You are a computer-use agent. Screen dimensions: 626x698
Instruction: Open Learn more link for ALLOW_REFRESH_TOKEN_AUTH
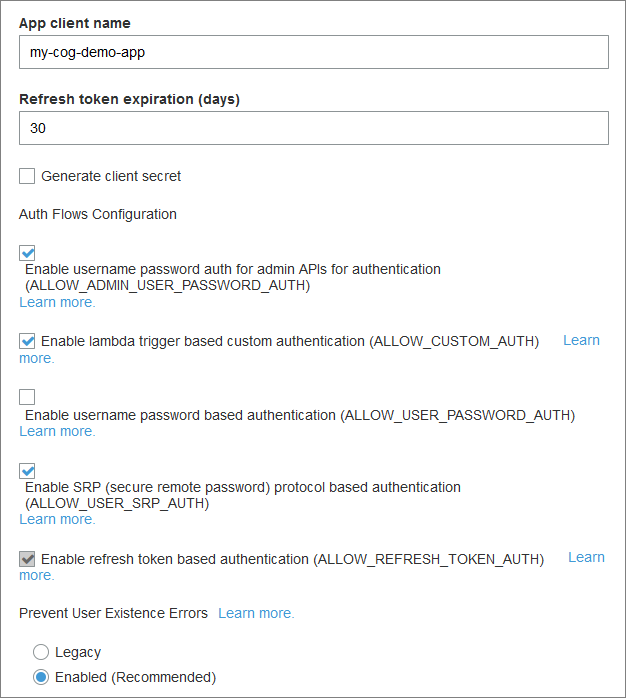pos(586,557)
